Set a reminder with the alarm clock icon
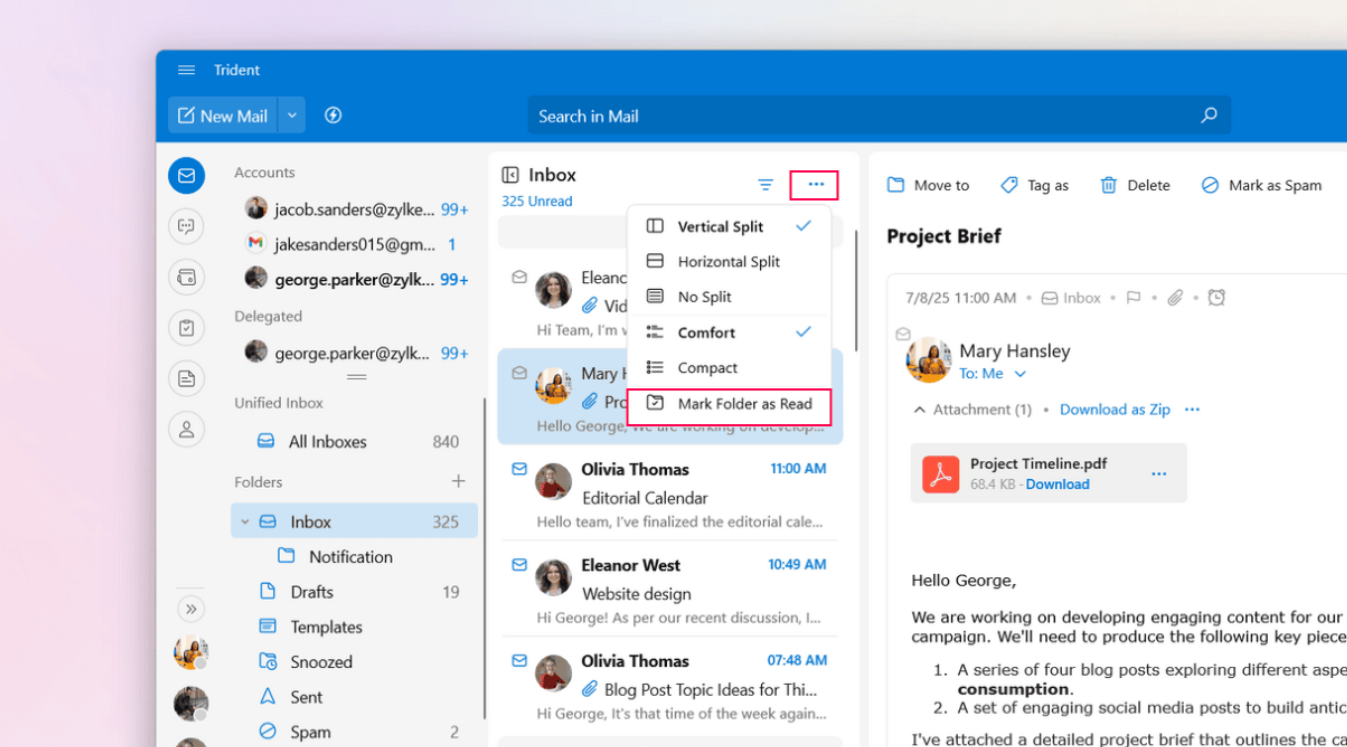 click(1216, 297)
